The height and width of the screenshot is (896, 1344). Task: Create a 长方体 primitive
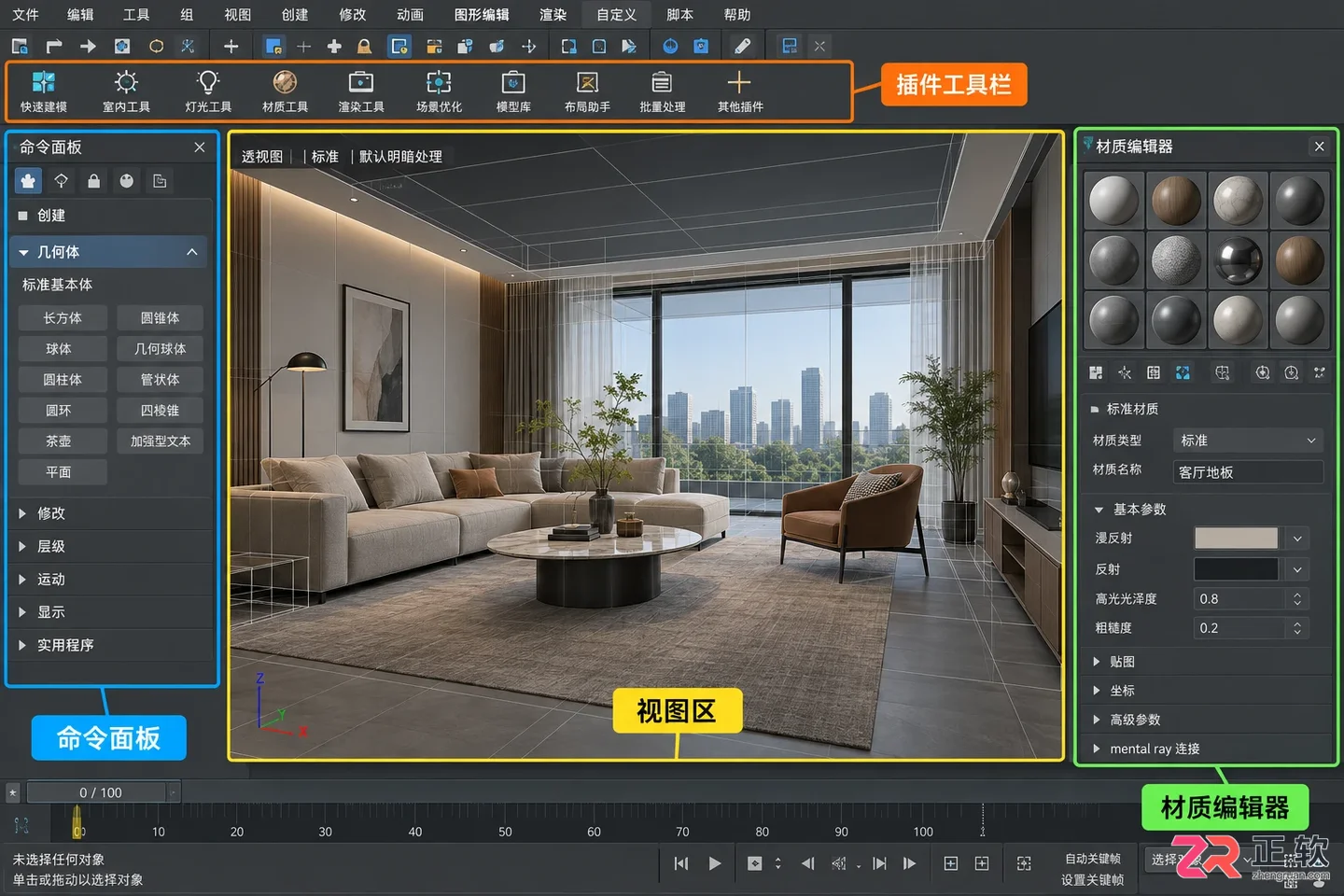(63, 318)
